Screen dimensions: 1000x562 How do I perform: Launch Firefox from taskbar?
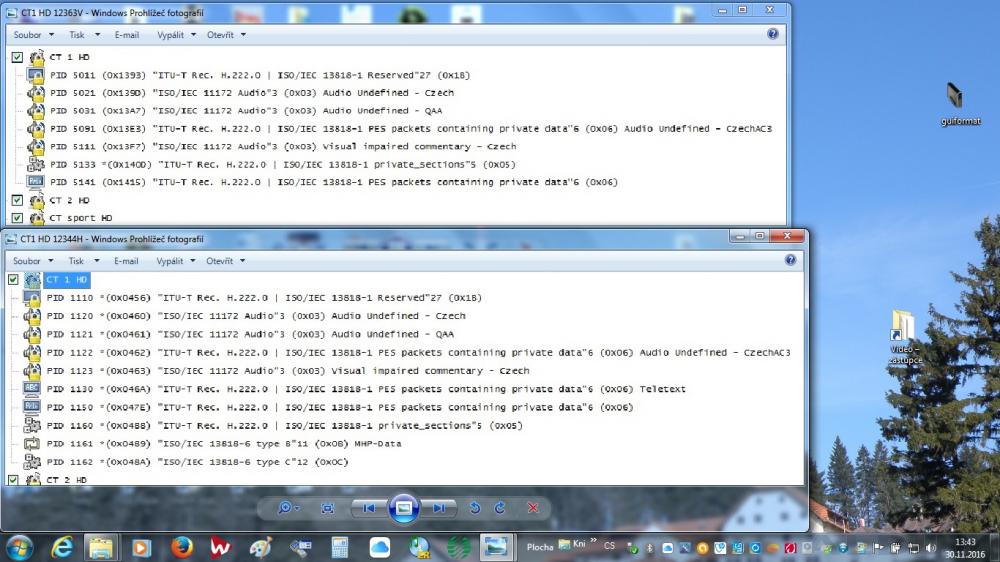pos(182,547)
